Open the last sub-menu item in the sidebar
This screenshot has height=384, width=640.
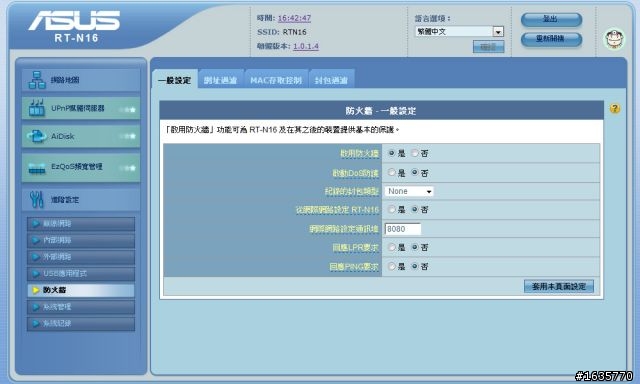(81, 324)
